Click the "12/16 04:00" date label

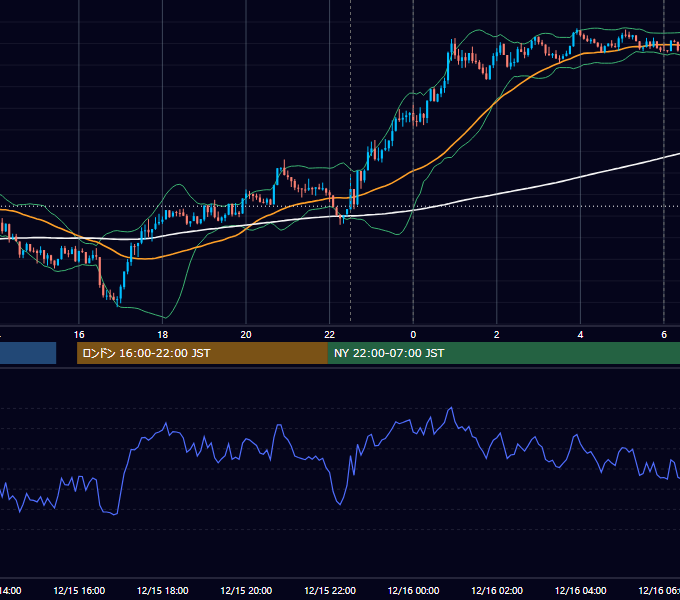580,590
